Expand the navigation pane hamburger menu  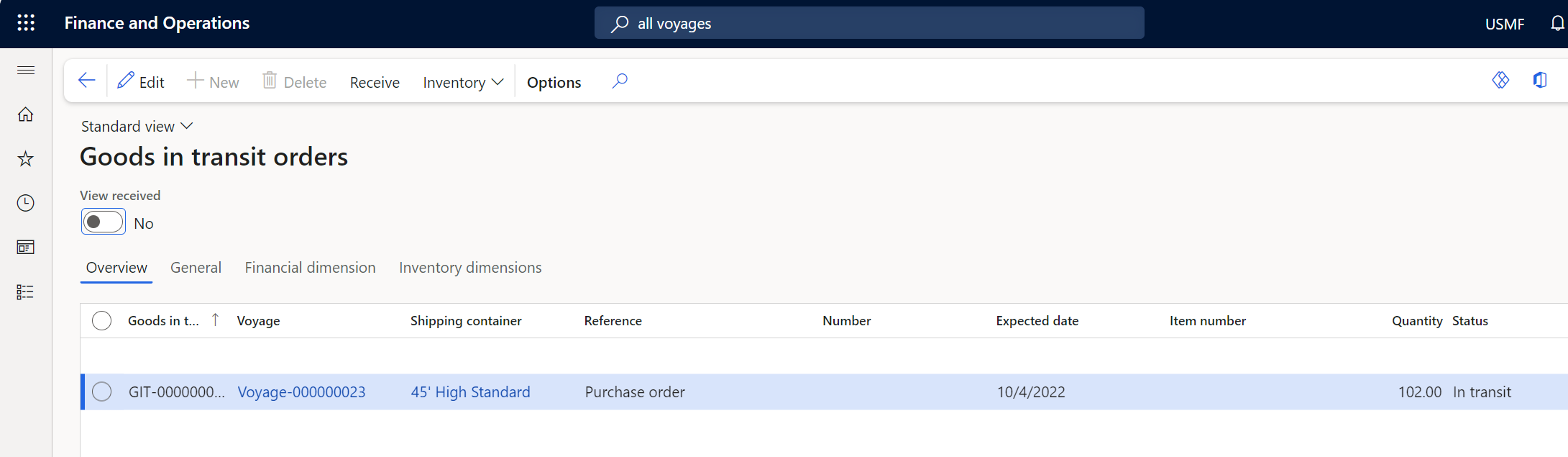point(26,70)
